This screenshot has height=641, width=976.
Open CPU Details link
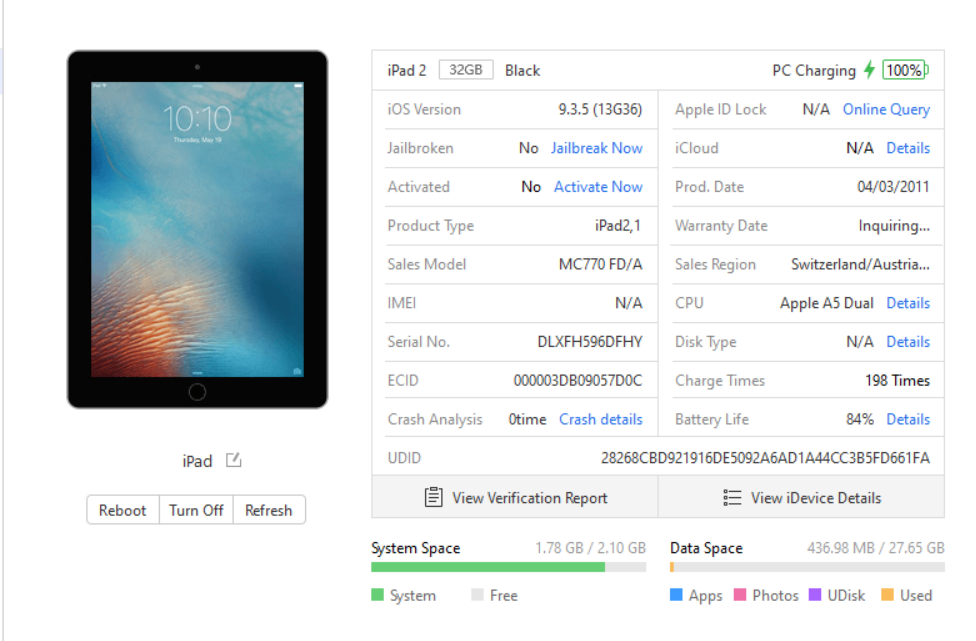908,303
